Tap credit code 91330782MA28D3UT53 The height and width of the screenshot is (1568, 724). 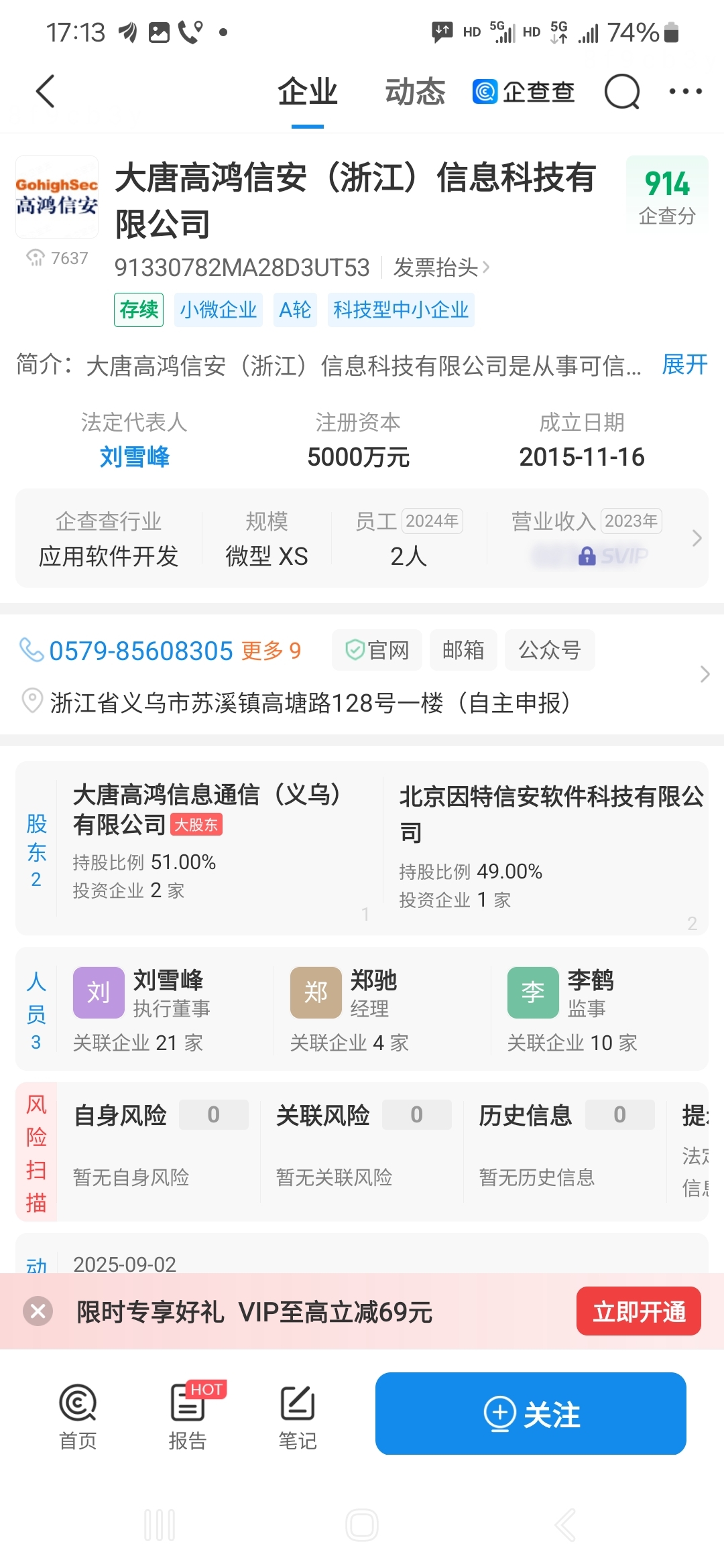point(242,267)
